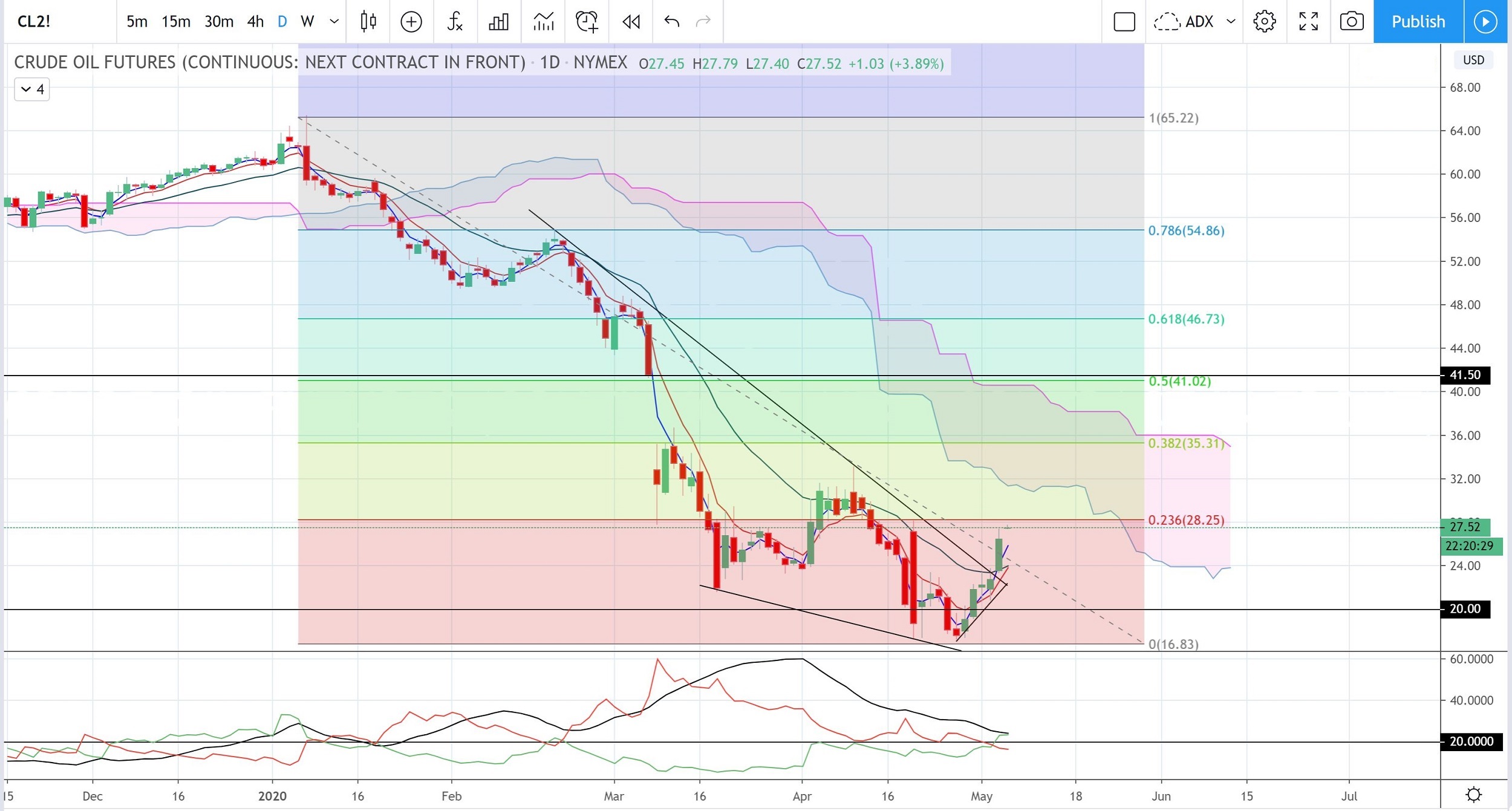Create an alert with the alarm clock icon

[587, 22]
